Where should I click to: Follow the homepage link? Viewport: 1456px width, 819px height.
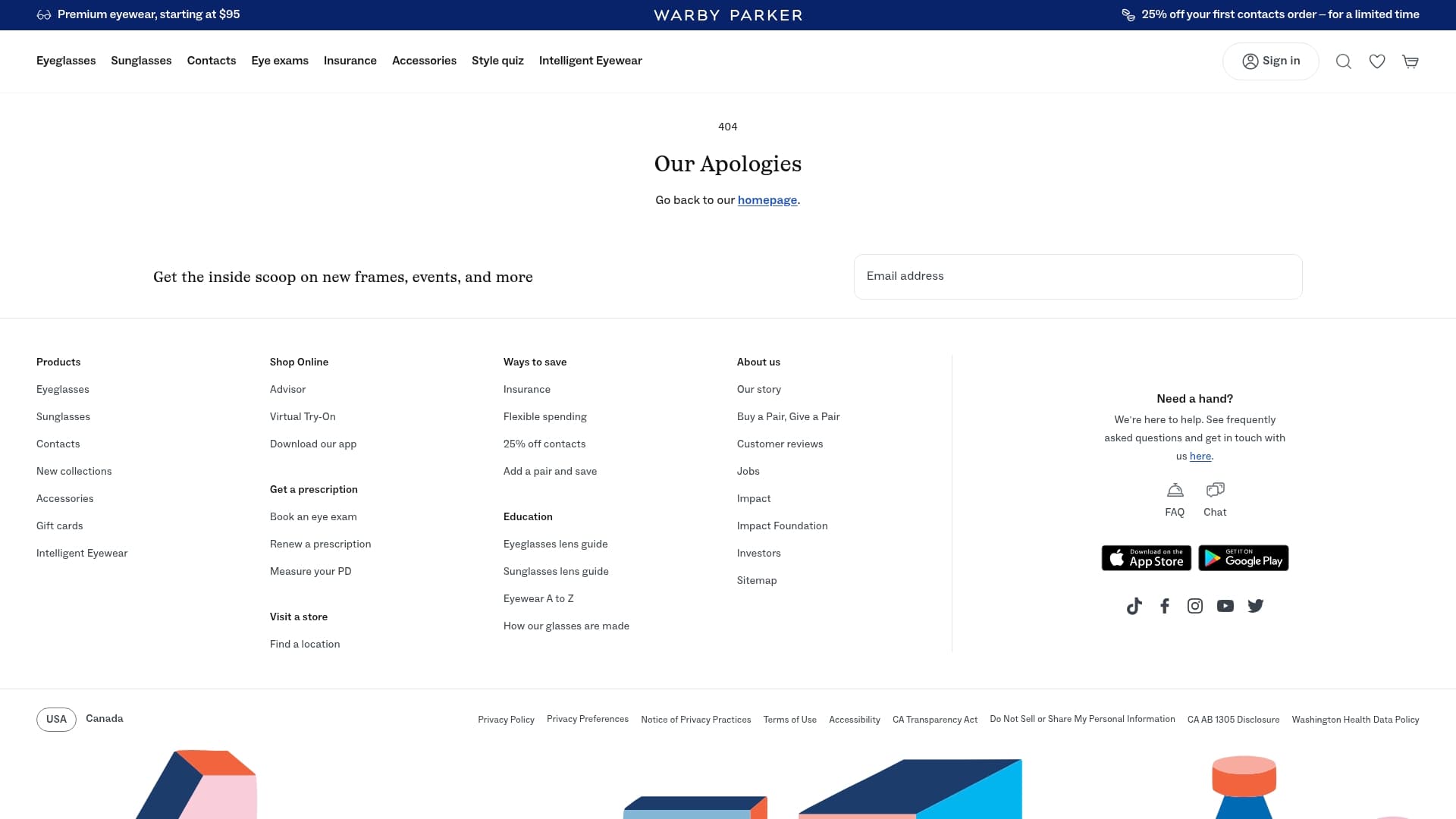(x=767, y=200)
